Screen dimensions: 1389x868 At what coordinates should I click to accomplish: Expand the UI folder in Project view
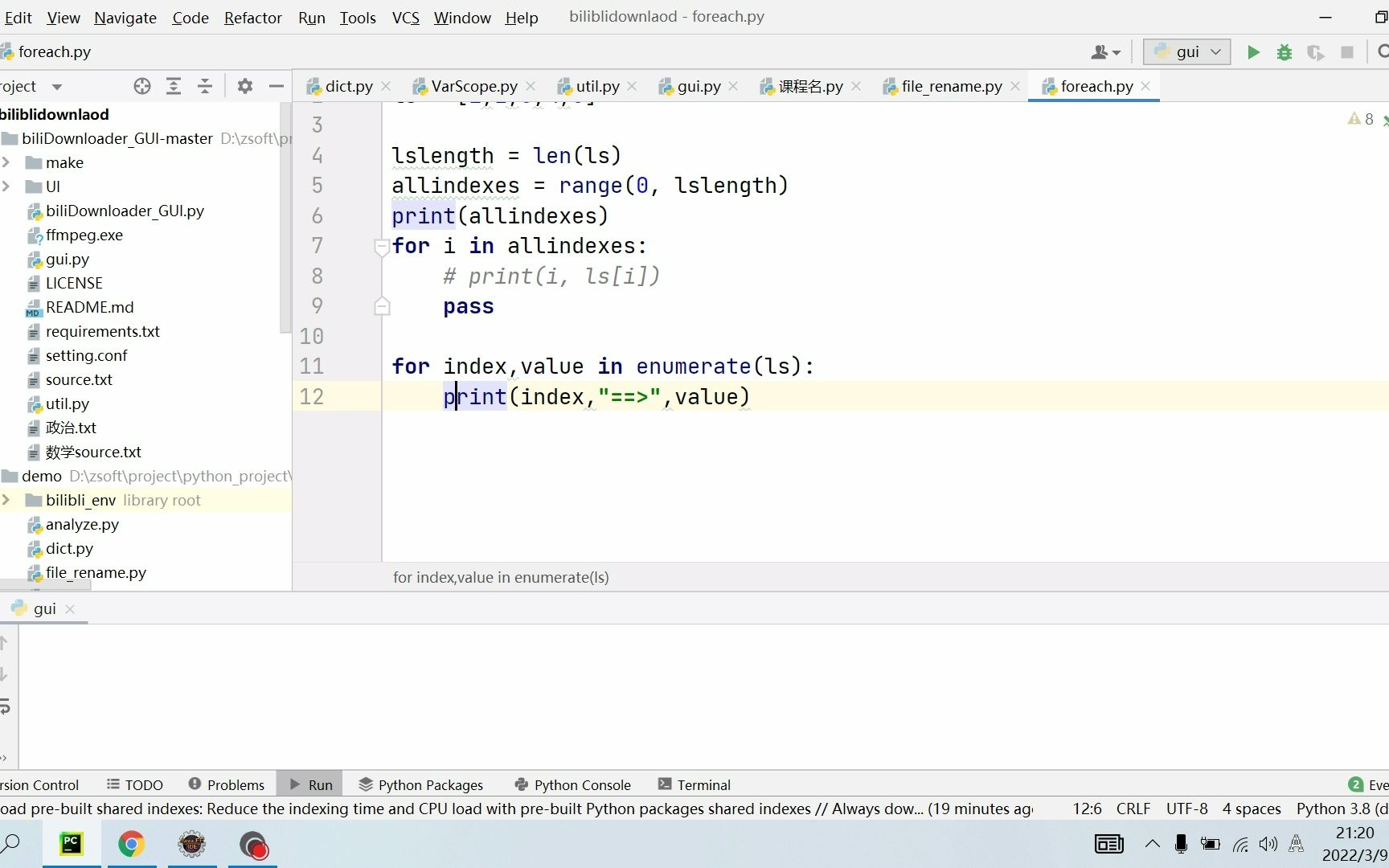point(7,186)
